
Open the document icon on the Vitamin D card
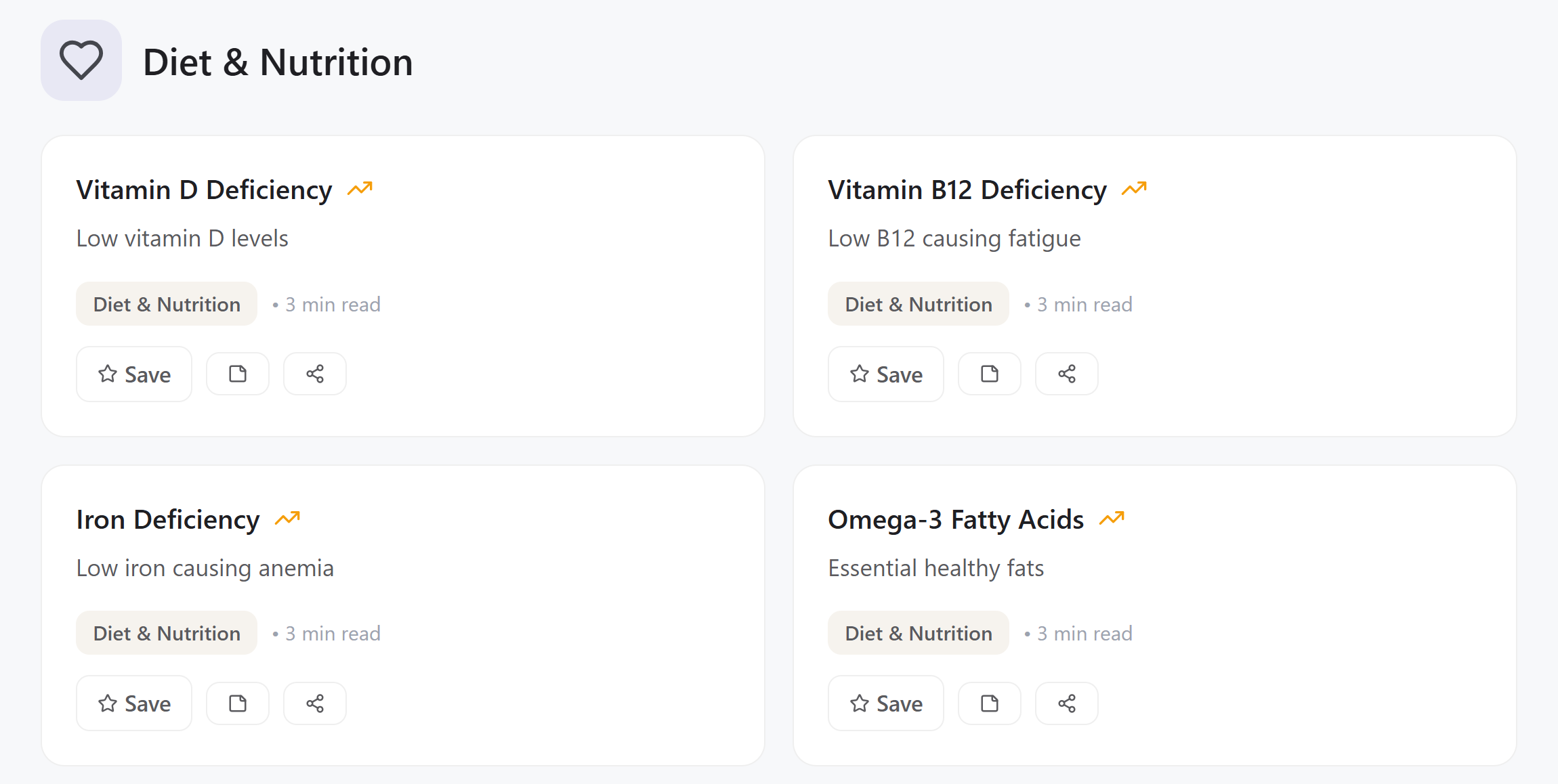[x=237, y=374]
